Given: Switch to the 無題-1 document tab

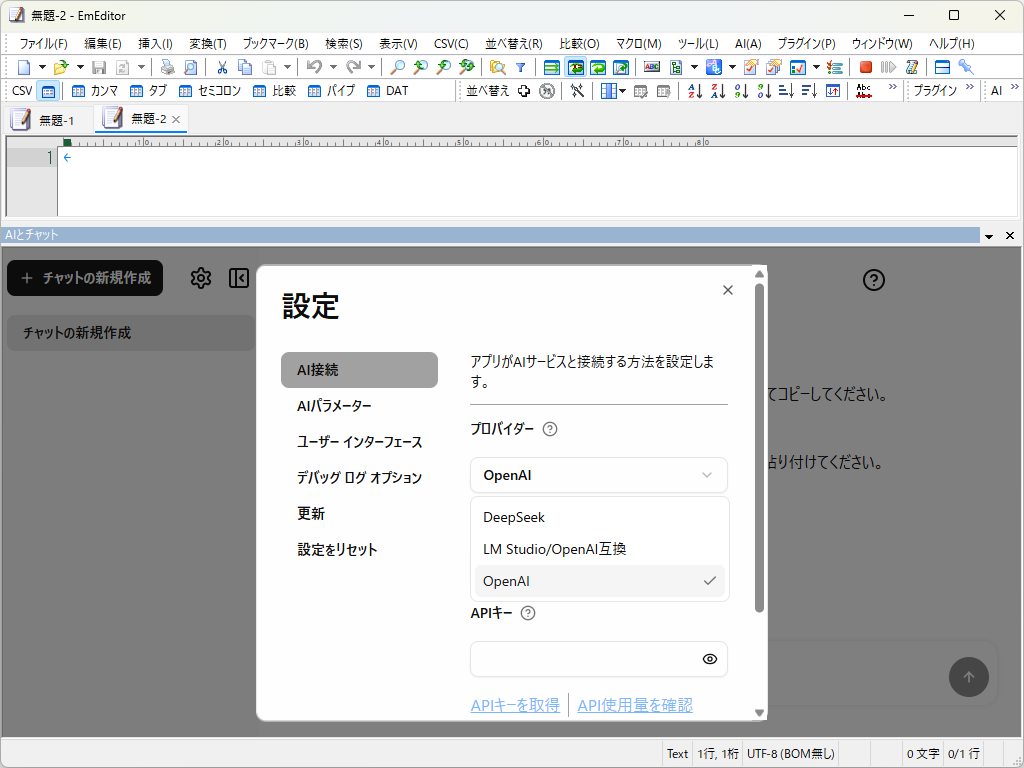Looking at the screenshot, I should click(x=54, y=118).
